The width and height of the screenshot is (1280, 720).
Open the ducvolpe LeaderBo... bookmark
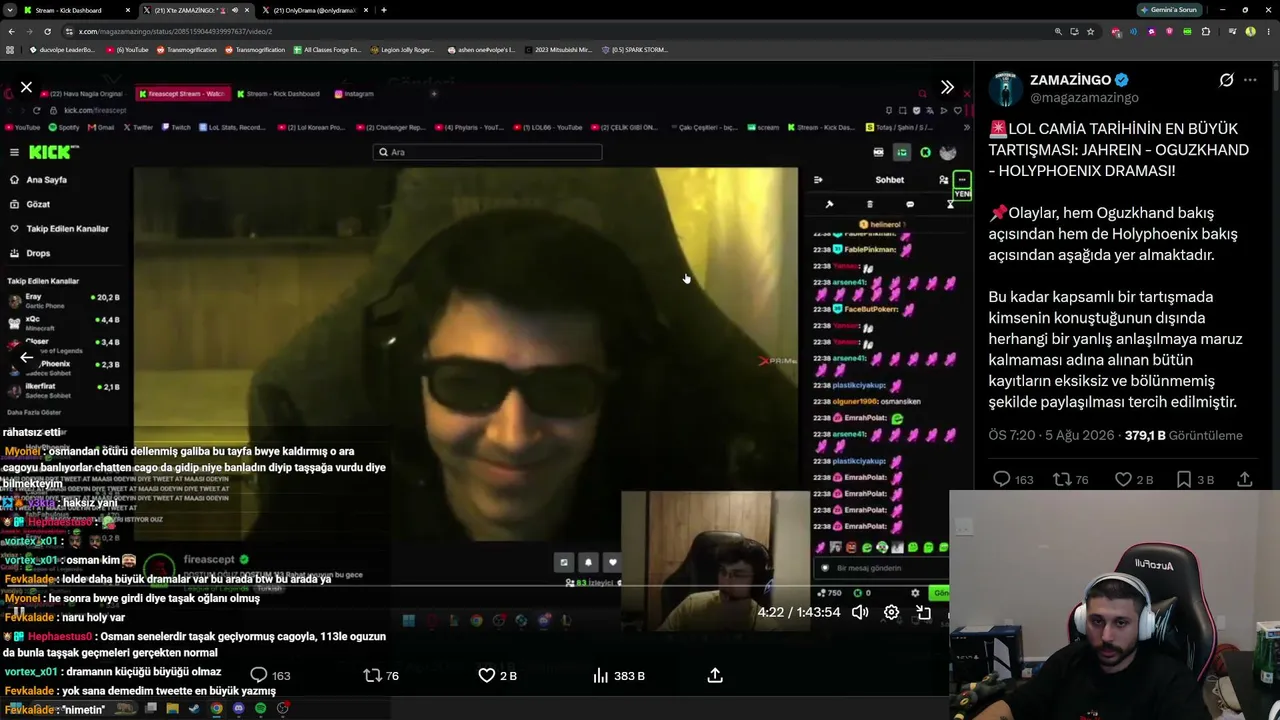[x=62, y=49]
